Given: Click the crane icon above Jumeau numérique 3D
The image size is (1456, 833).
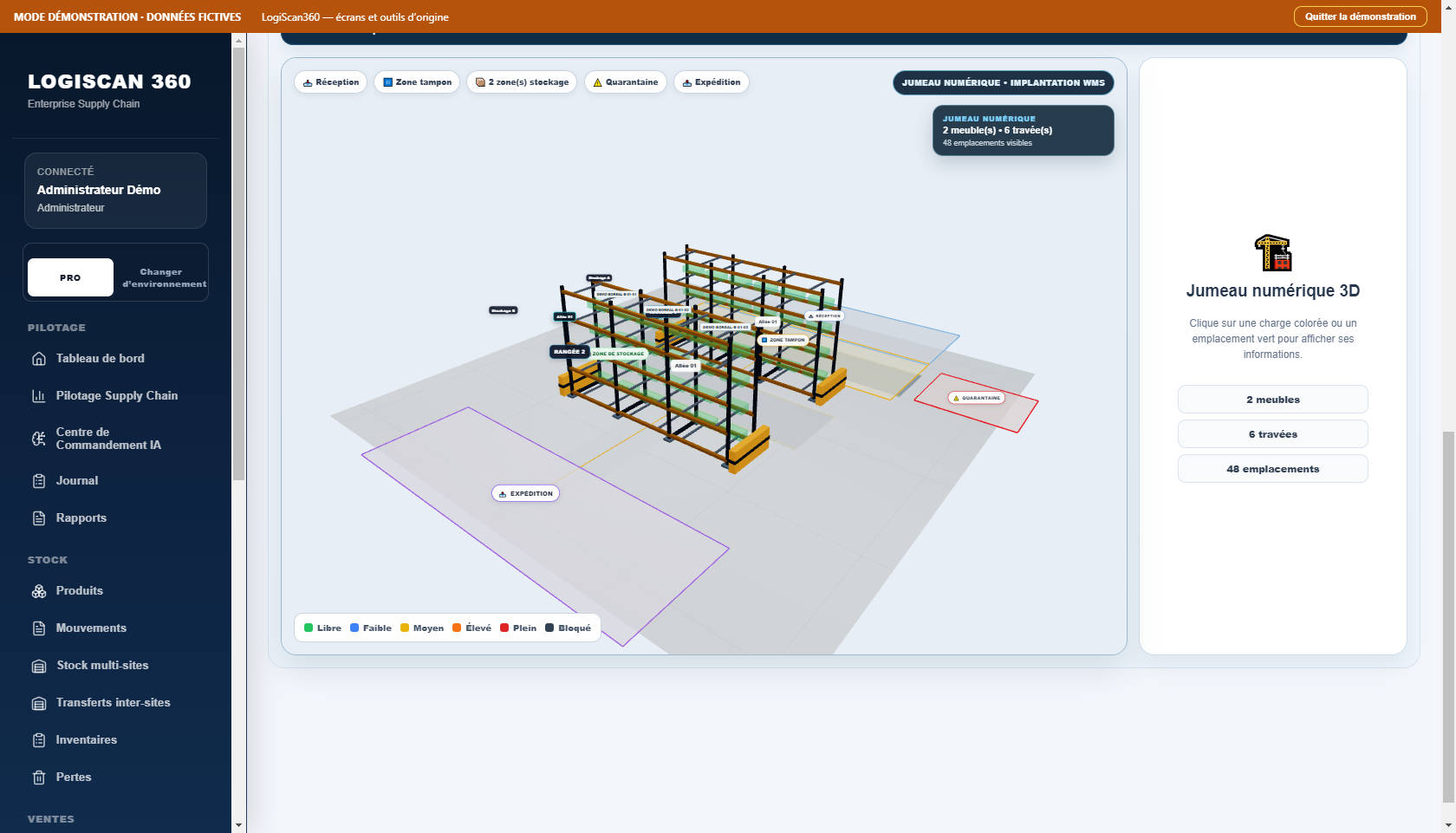Looking at the screenshot, I should 1273,253.
